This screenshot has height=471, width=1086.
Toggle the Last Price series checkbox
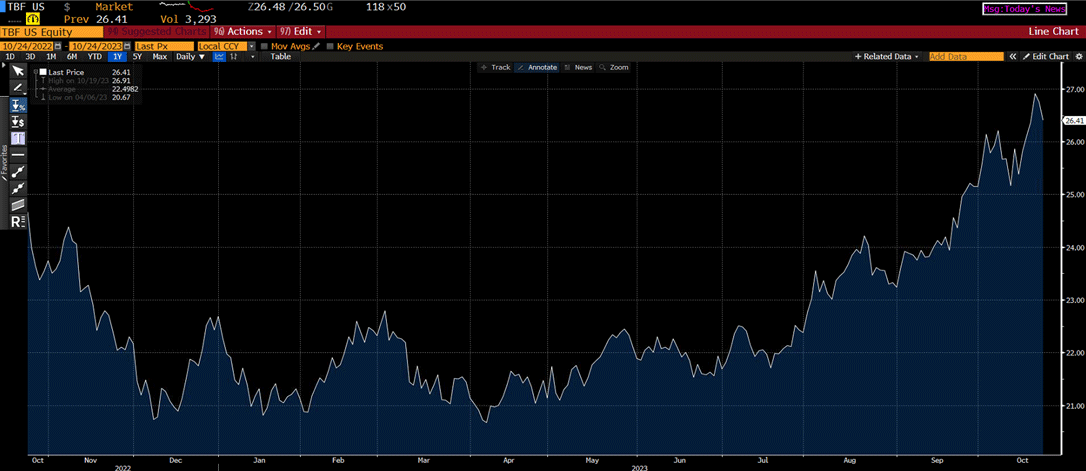click(x=43, y=72)
